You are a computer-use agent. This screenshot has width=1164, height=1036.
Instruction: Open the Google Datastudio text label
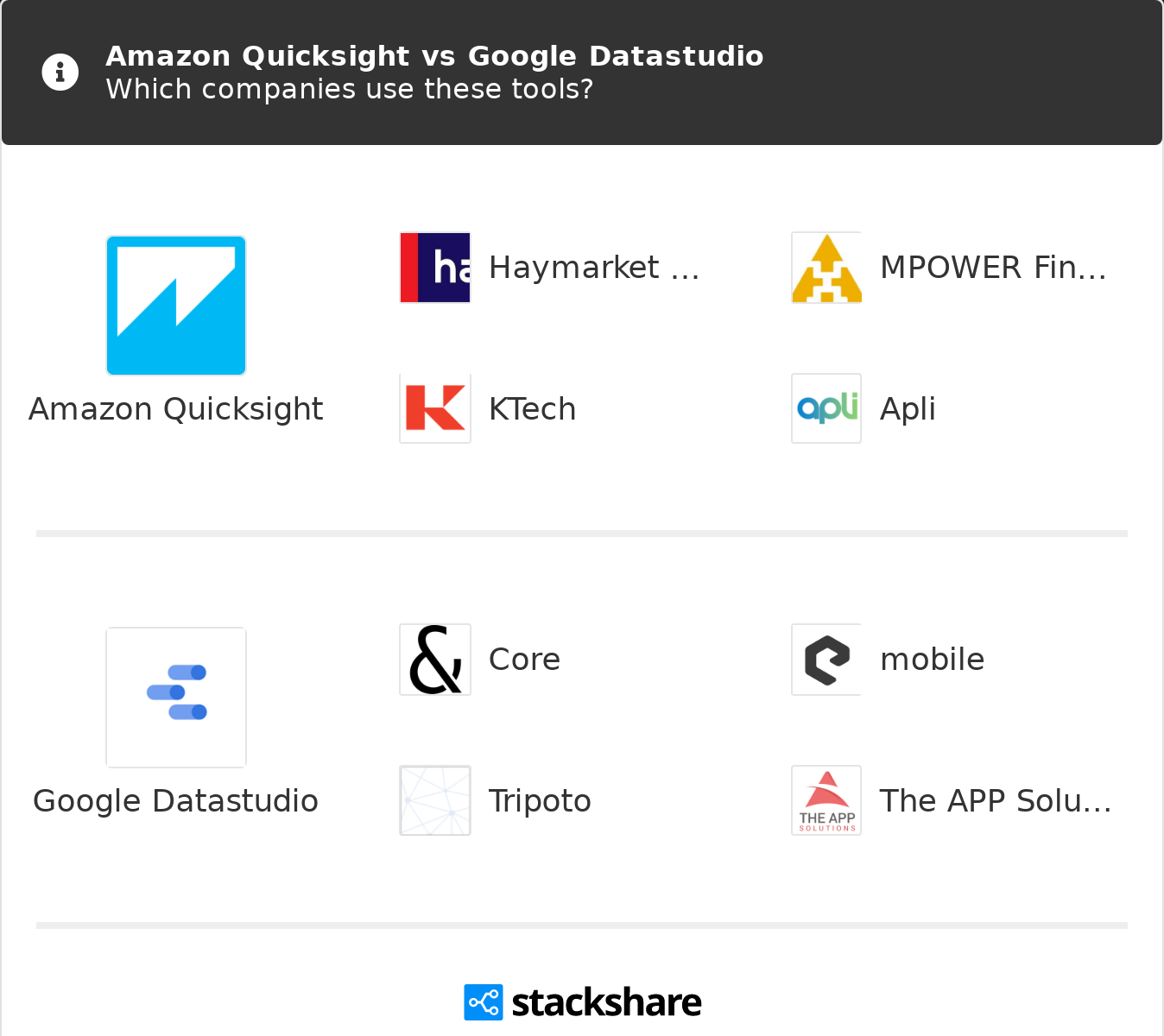tap(176, 801)
